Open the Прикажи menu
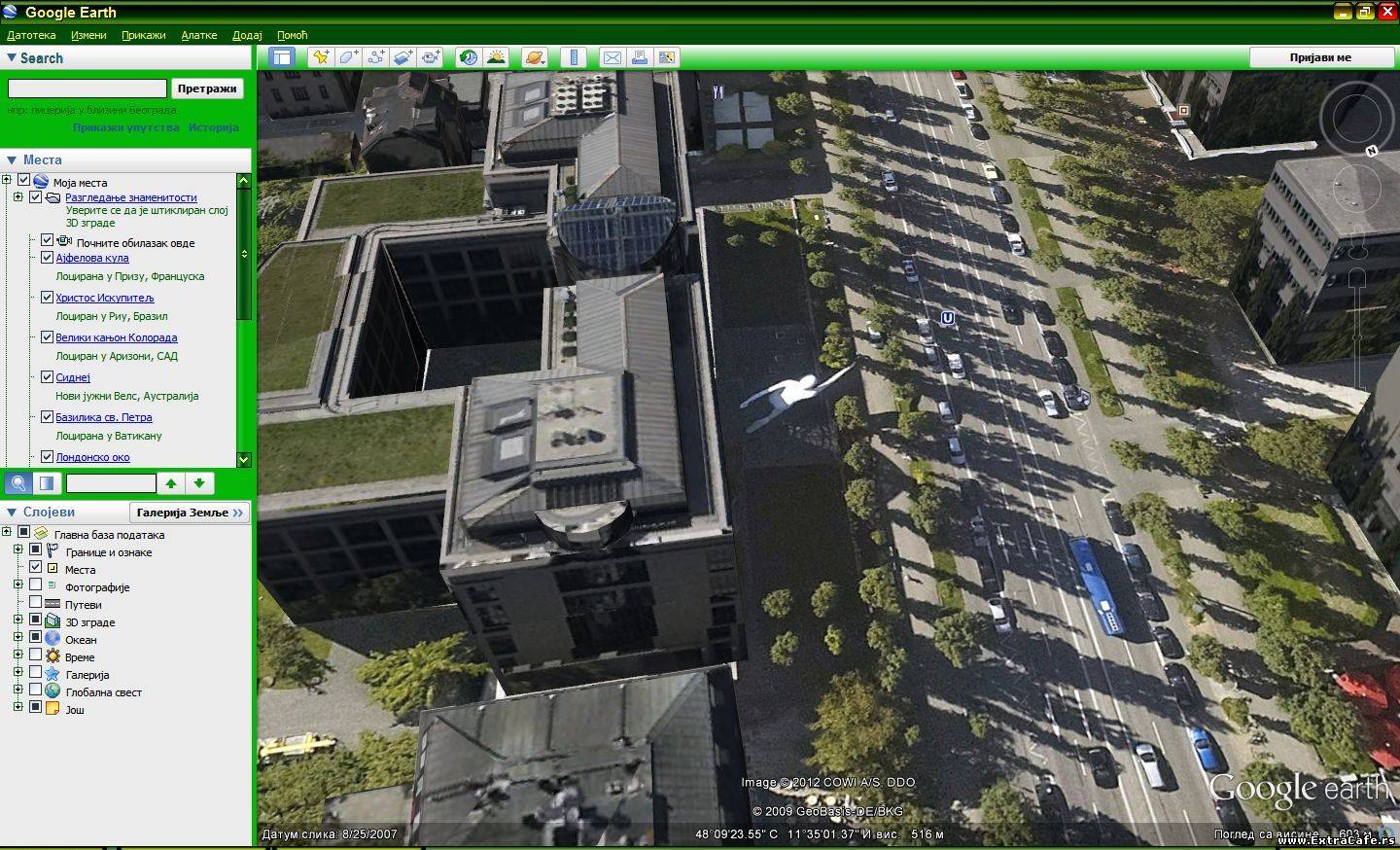The image size is (1400, 850). (x=144, y=35)
